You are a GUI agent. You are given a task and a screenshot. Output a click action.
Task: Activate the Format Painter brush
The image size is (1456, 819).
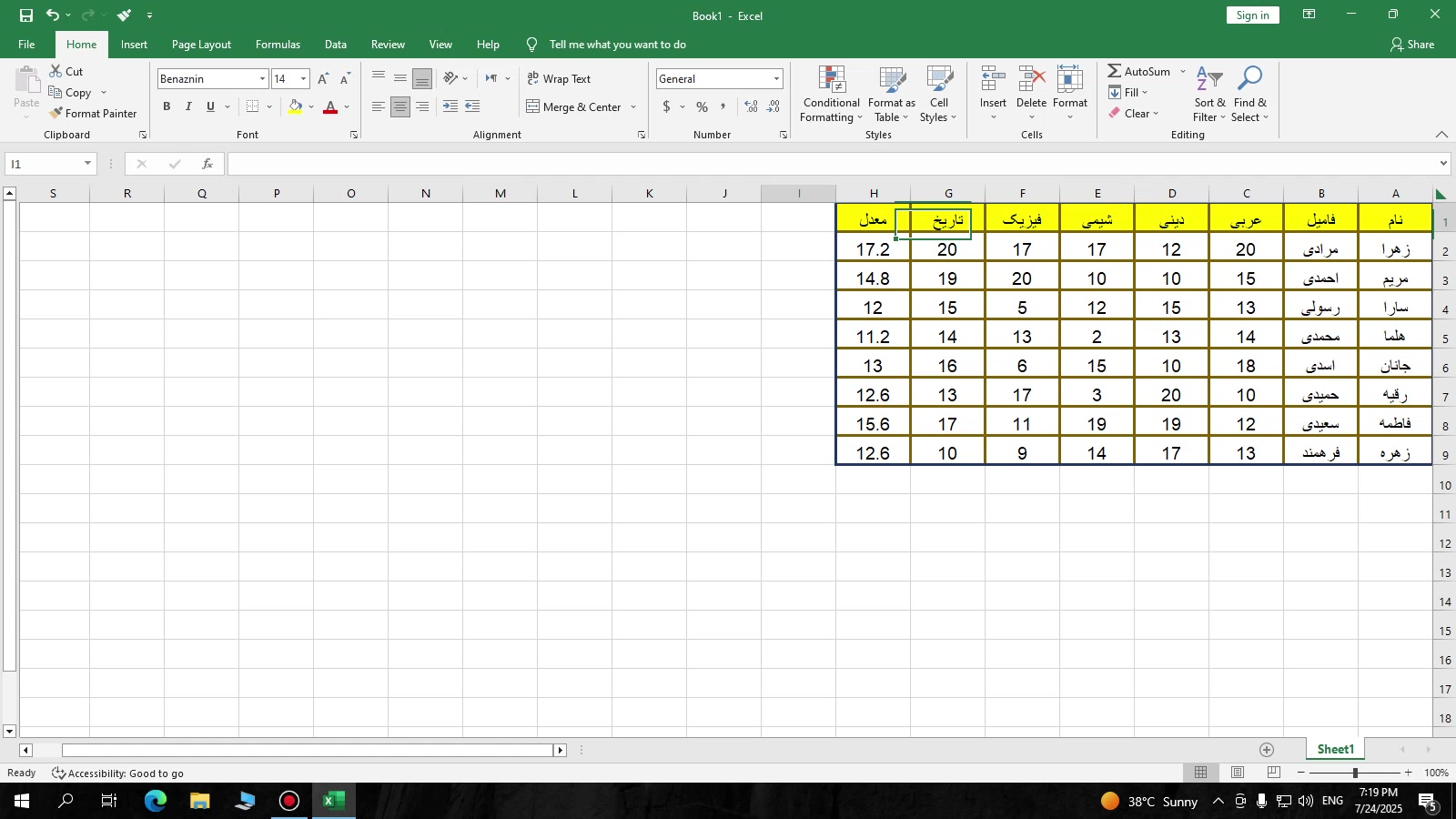point(56,114)
